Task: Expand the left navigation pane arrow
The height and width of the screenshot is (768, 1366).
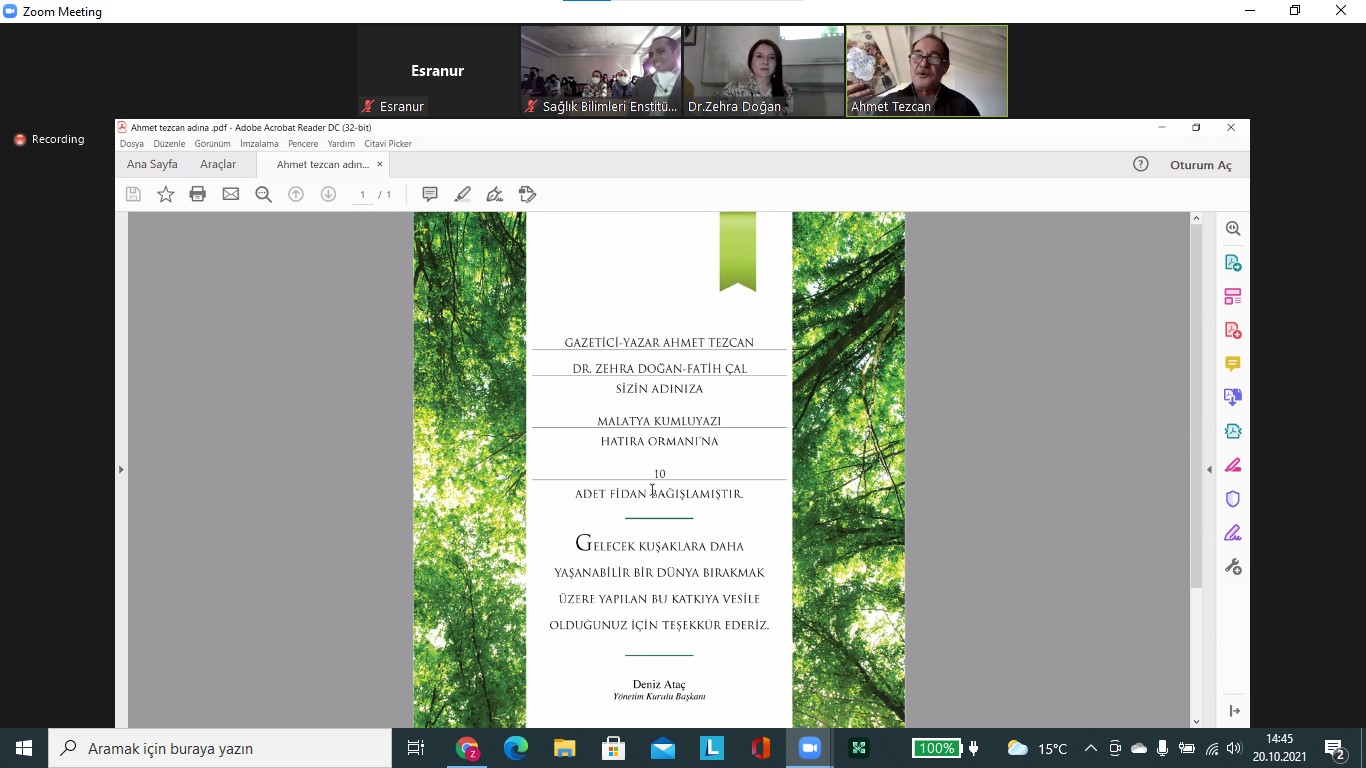Action: (121, 469)
